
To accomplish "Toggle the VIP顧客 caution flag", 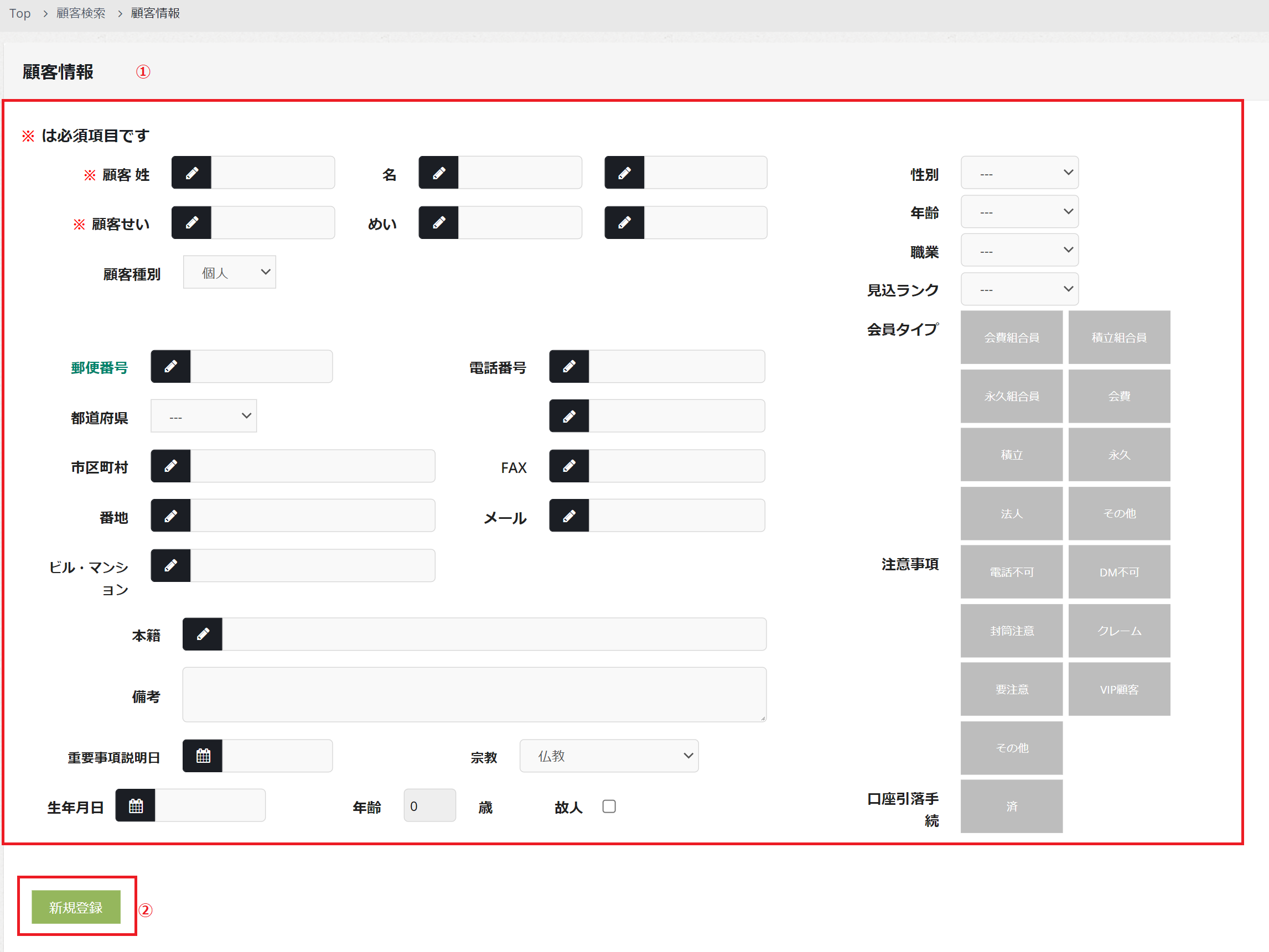I will 1118,689.
